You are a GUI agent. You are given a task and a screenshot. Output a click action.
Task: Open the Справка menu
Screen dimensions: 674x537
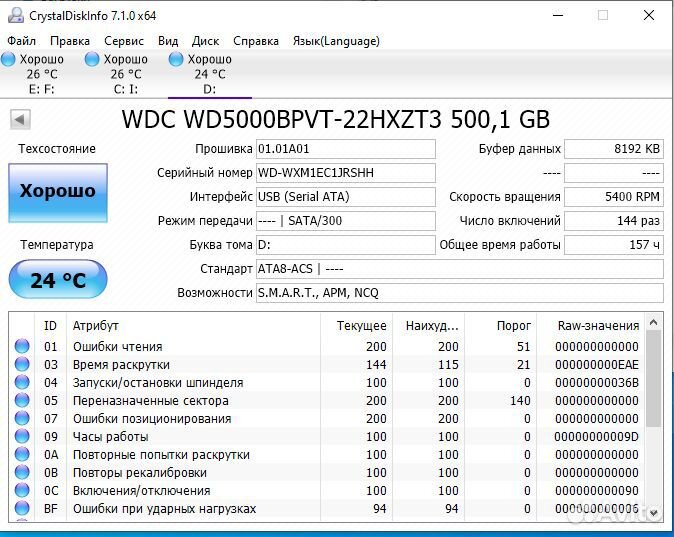[256, 41]
